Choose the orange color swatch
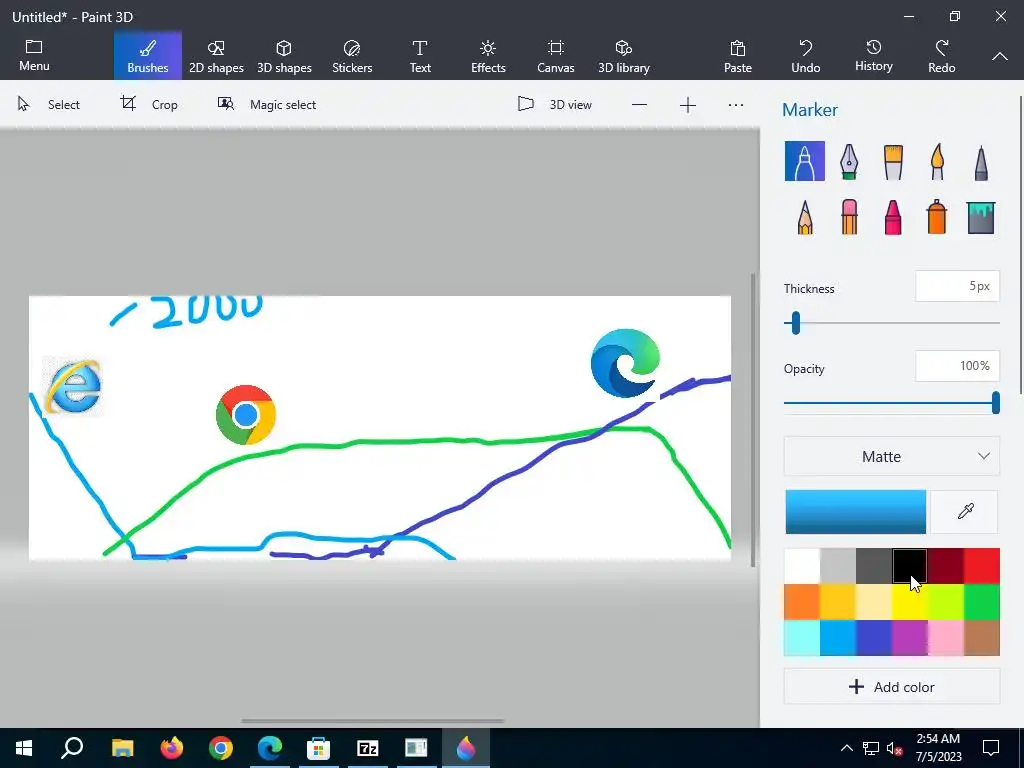 click(802, 601)
